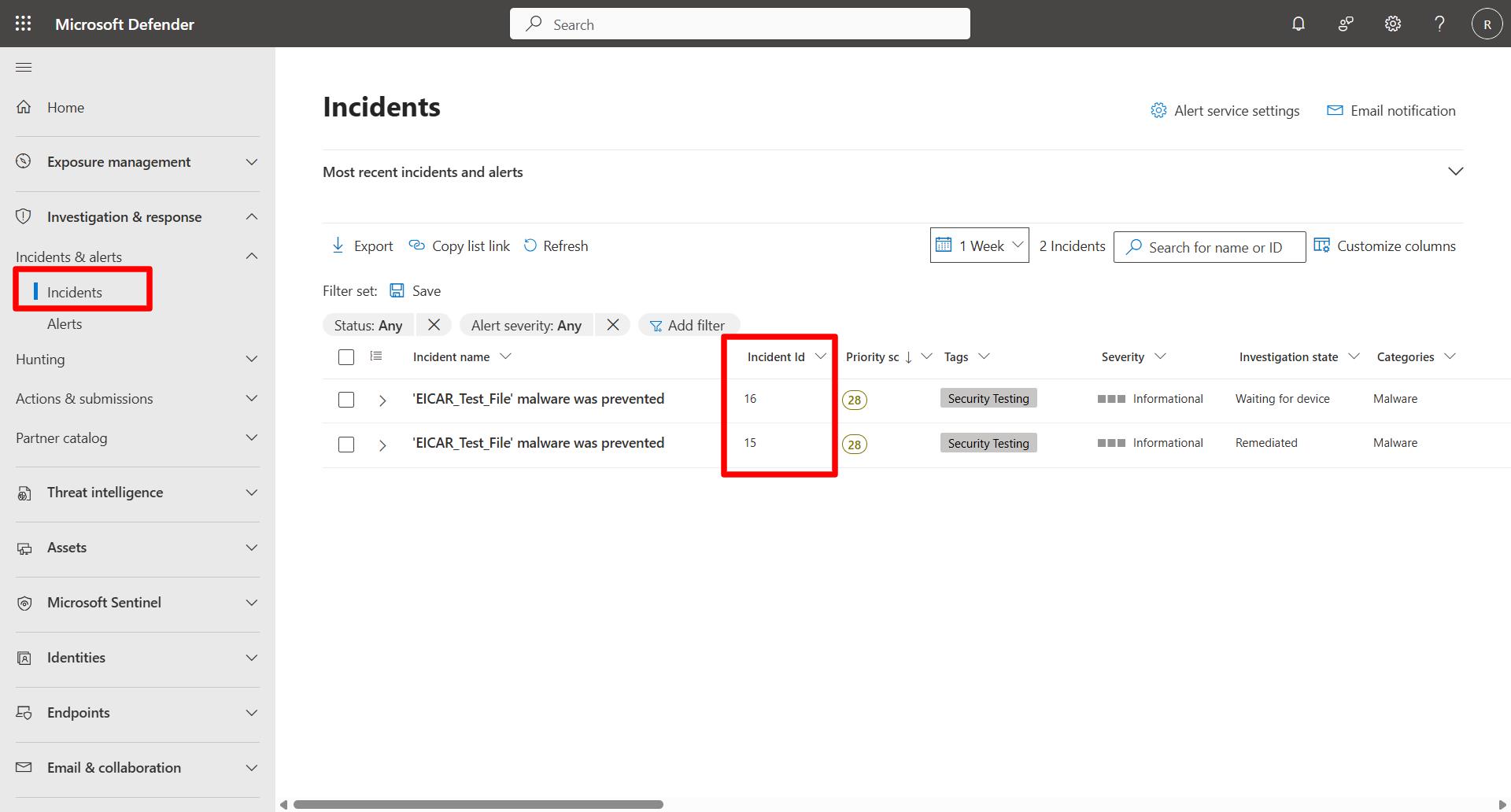Screen dimensions: 1511x812
Task: Open the Alert severity: Any filter pill
Action: pyautogui.click(x=526, y=325)
